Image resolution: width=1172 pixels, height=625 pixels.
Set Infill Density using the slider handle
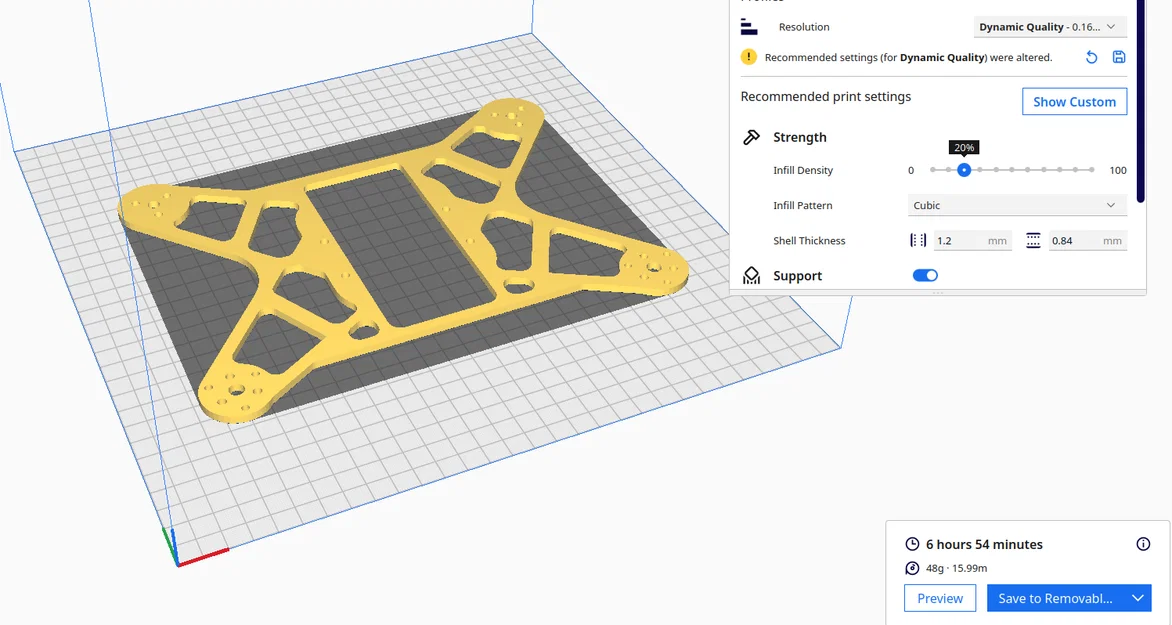963,170
